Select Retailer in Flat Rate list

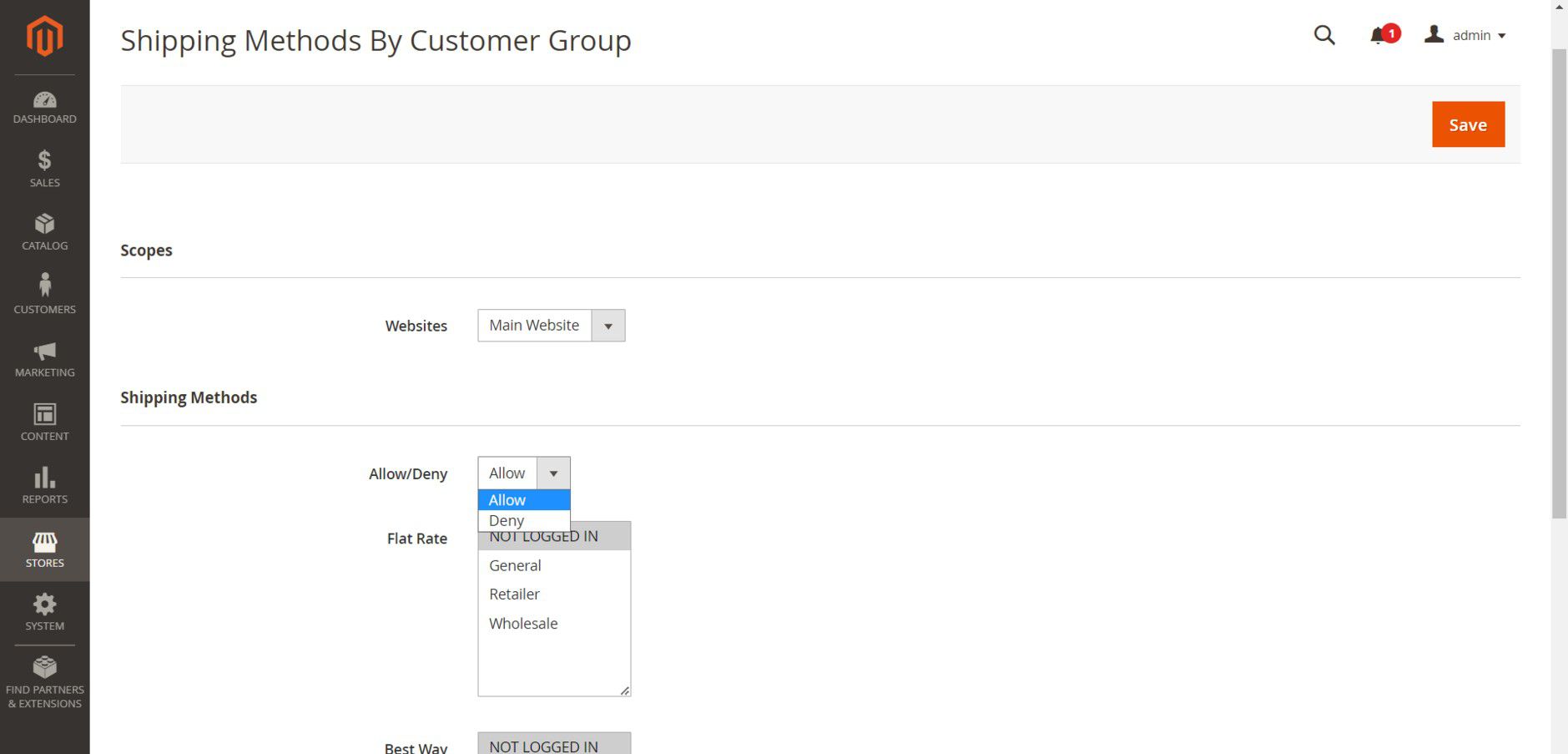[514, 595]
